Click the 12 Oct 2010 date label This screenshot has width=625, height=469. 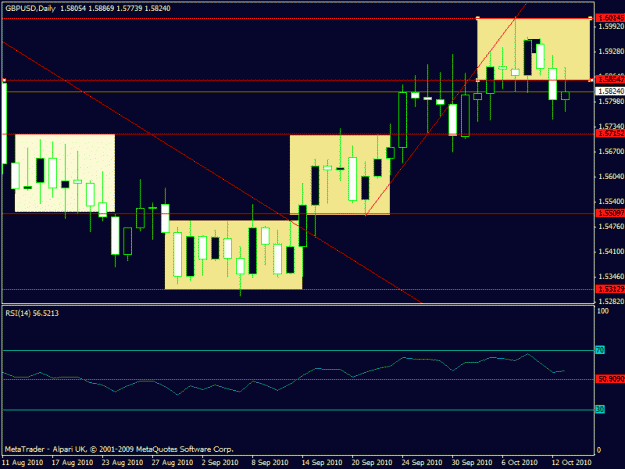click(571, 463)
